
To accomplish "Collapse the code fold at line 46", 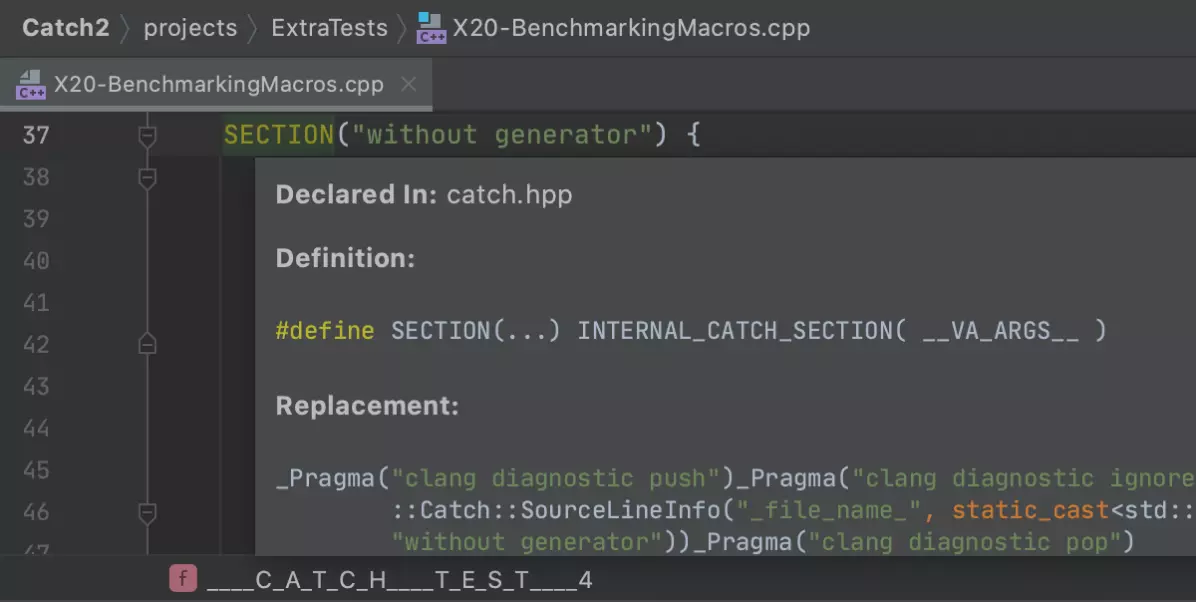I will [147, 512].
